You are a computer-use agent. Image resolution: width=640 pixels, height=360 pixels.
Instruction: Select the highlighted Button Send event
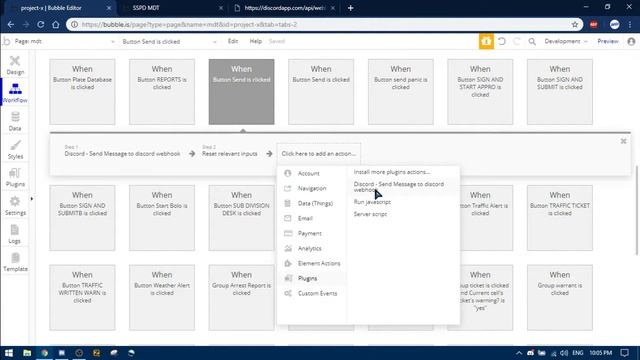[242, 92]
